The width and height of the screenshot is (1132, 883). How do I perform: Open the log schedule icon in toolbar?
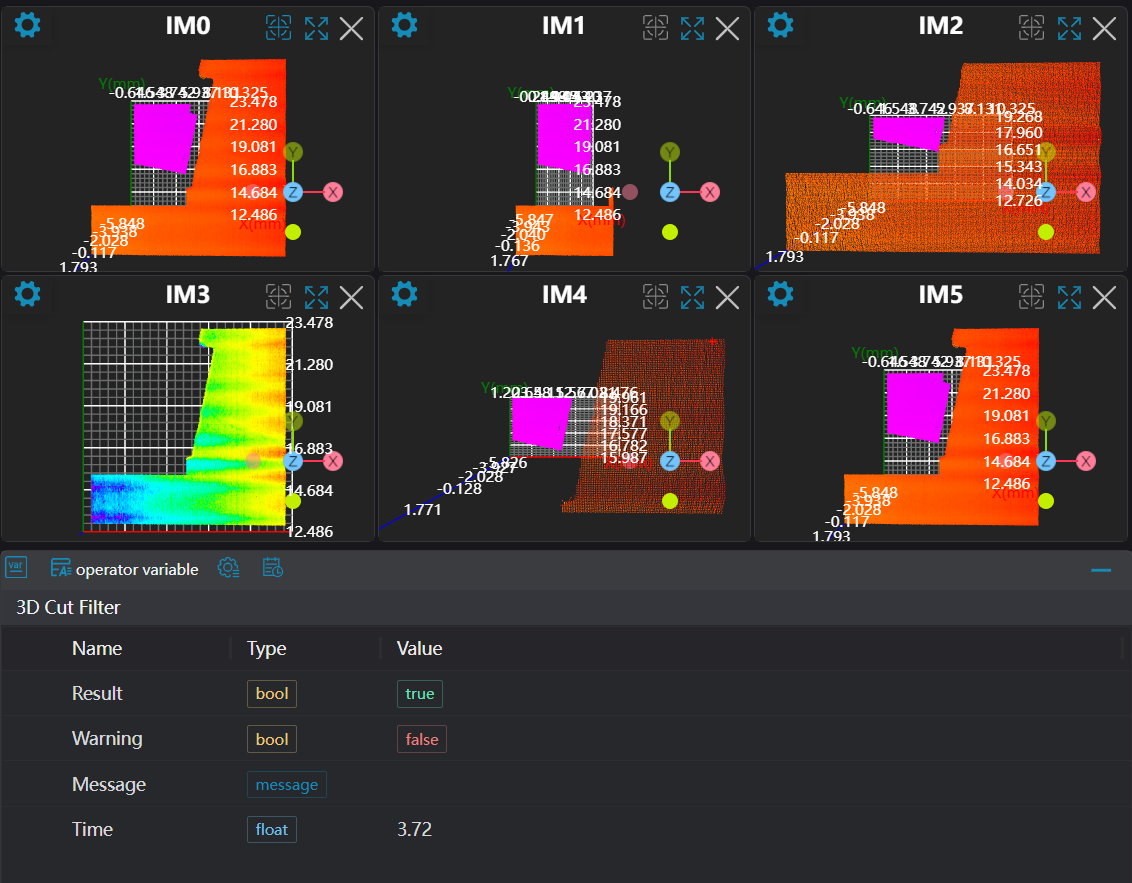[273, 568]
